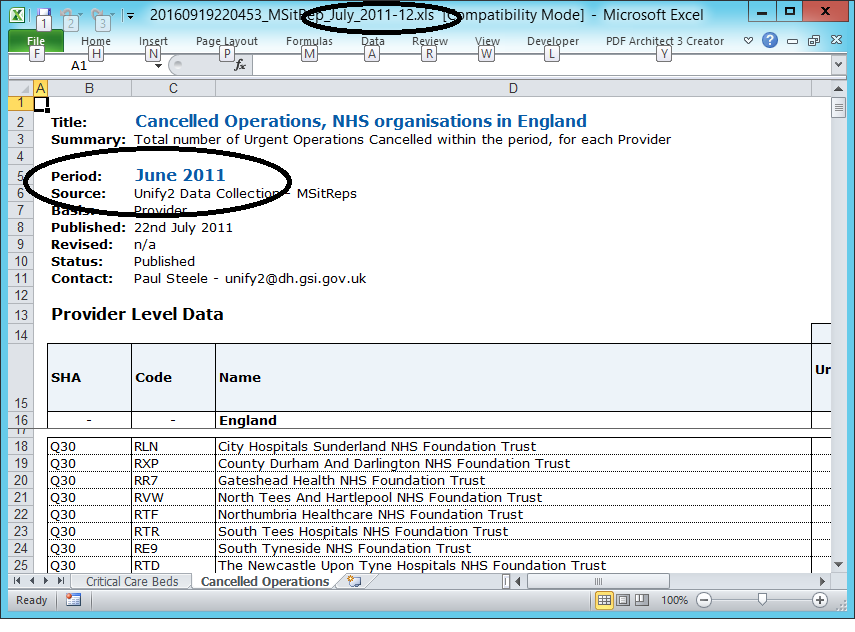Switch to Normal view
855x632 pixels.
tap(604, 600)
